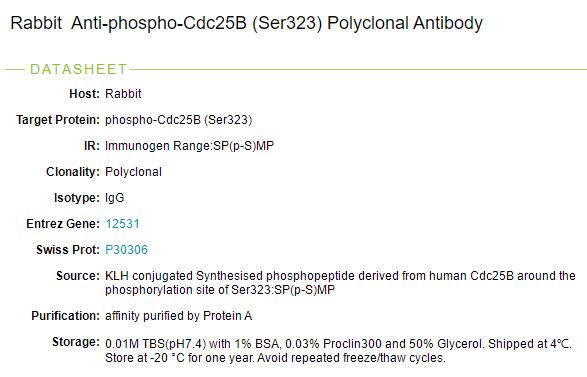Click the Purification label
The image size is (587, 377).
[x=66, y=316]
